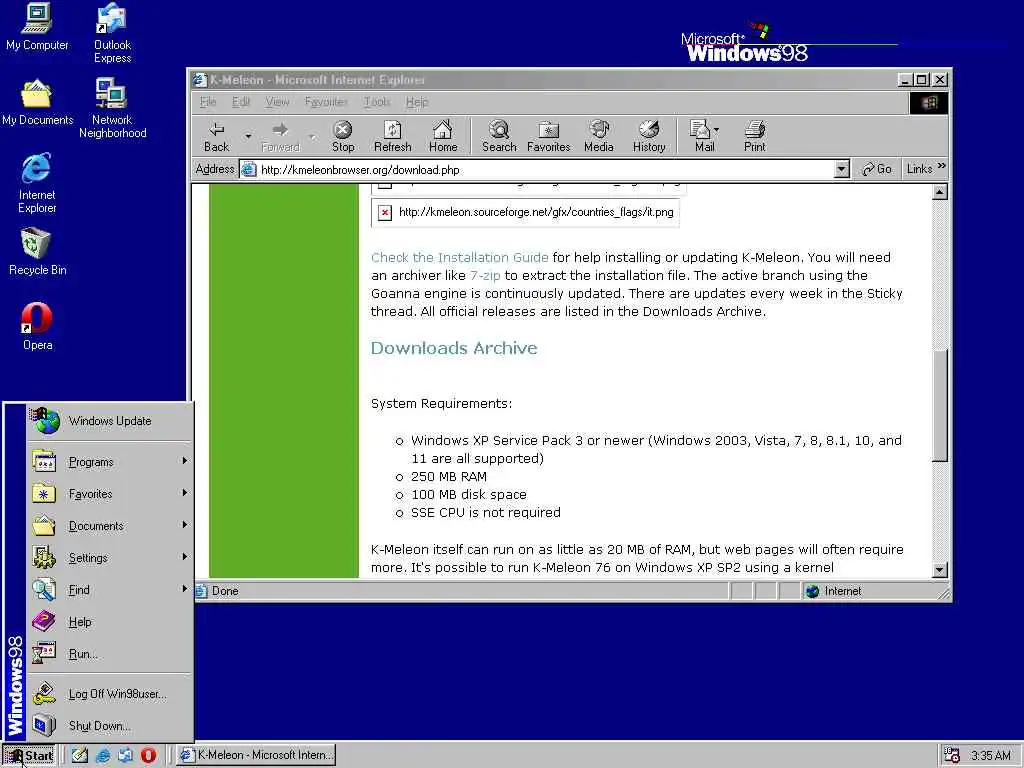The width and height of the screenshot is (1024, 768).
Task: Select Outlook Express desktop shortcut
Action: click(112, 33)
